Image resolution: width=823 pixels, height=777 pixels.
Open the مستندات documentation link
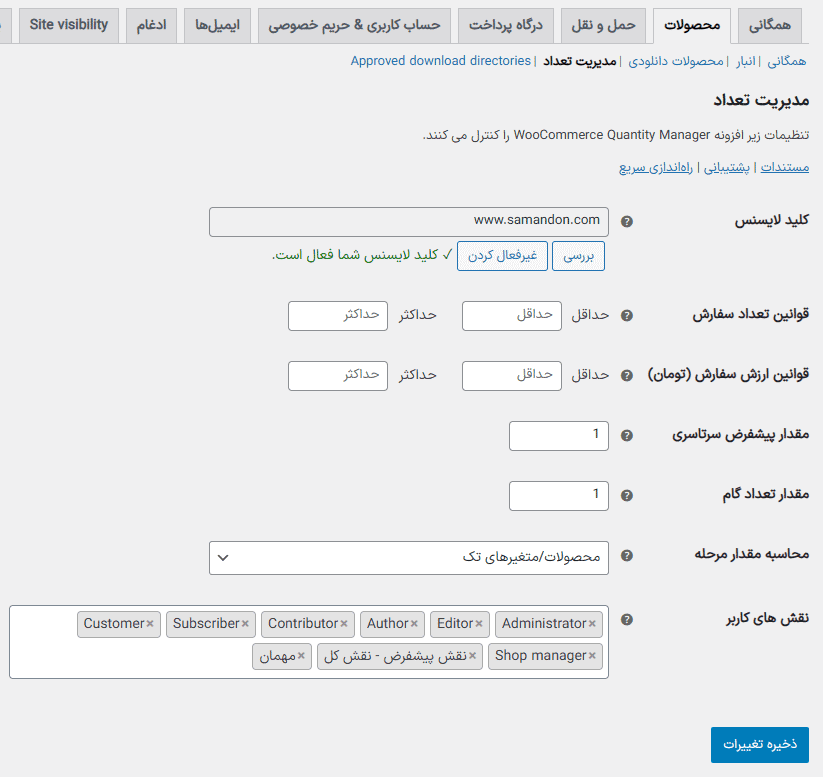click(785, 167)
